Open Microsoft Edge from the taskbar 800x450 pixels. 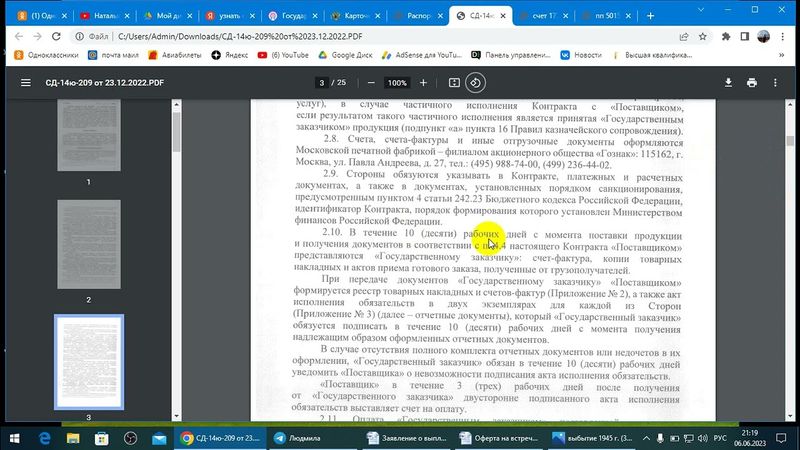pyautogui.click(x=44, y=438)
